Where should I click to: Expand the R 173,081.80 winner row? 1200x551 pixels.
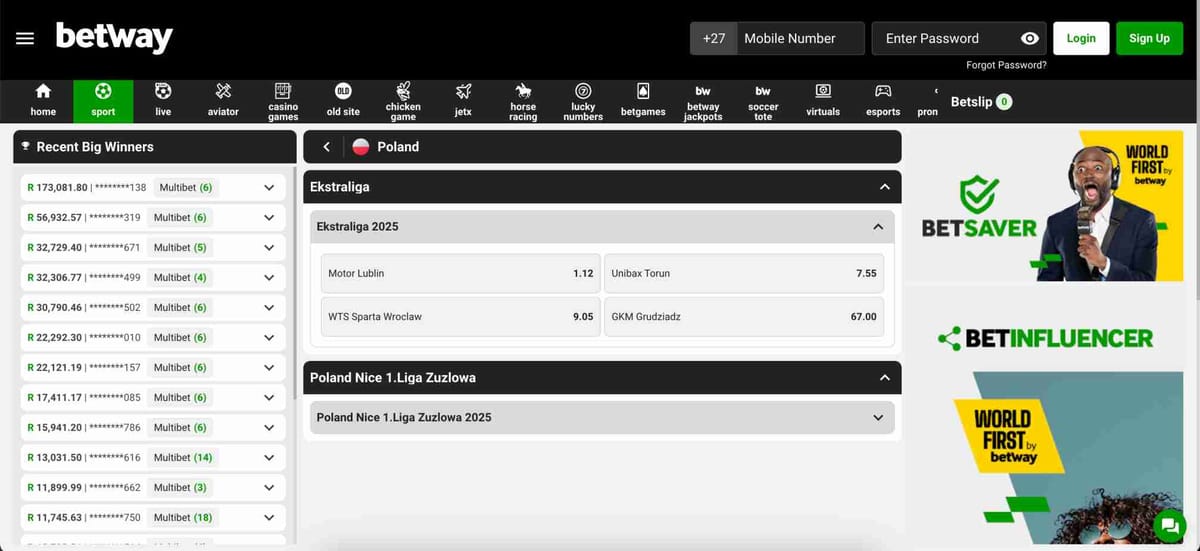point(269,187)
